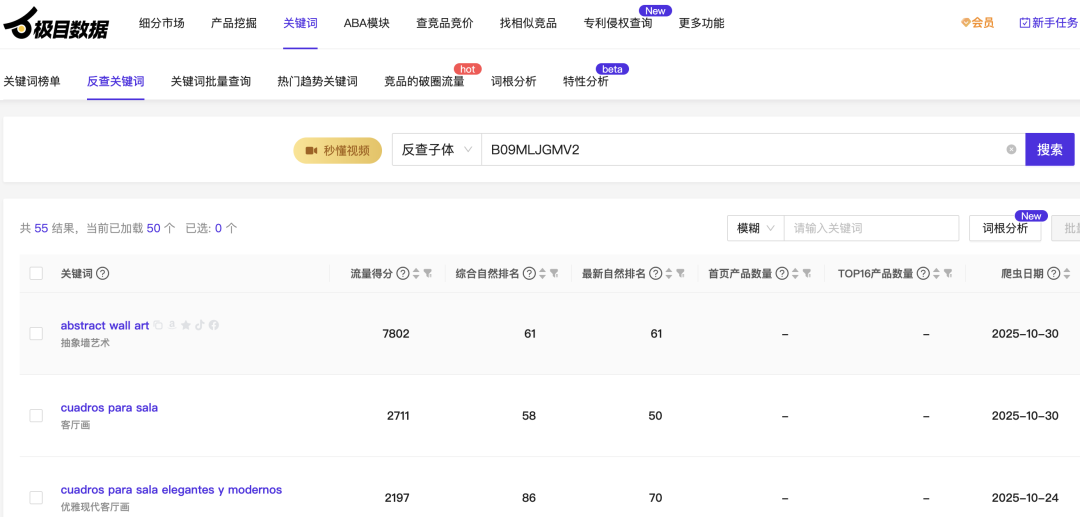Screen dimensions: 1080x517
Task: Open 关键词 in top navigation
Action: pyautogui.click(x=300, y=23)
